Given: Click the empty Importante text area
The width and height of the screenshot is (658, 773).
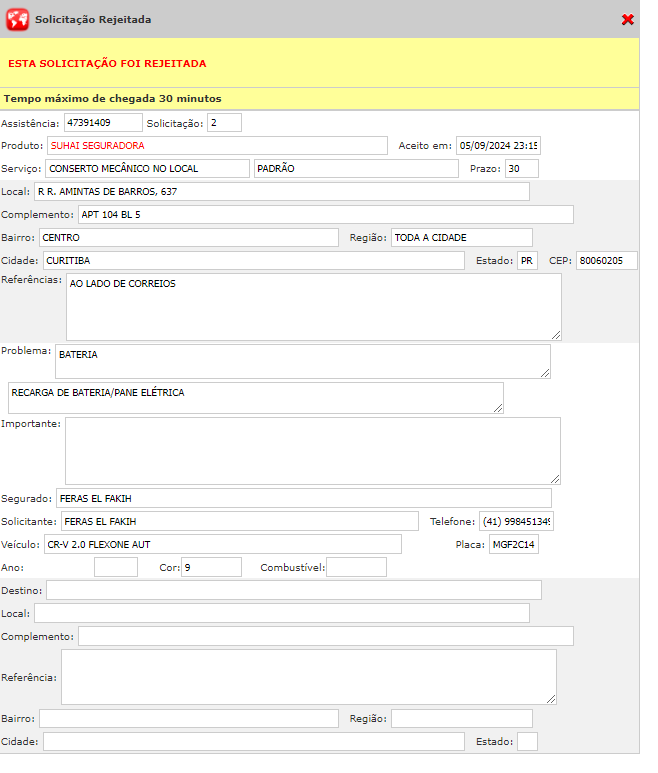Looking at the screenshot, I should 312,451.
